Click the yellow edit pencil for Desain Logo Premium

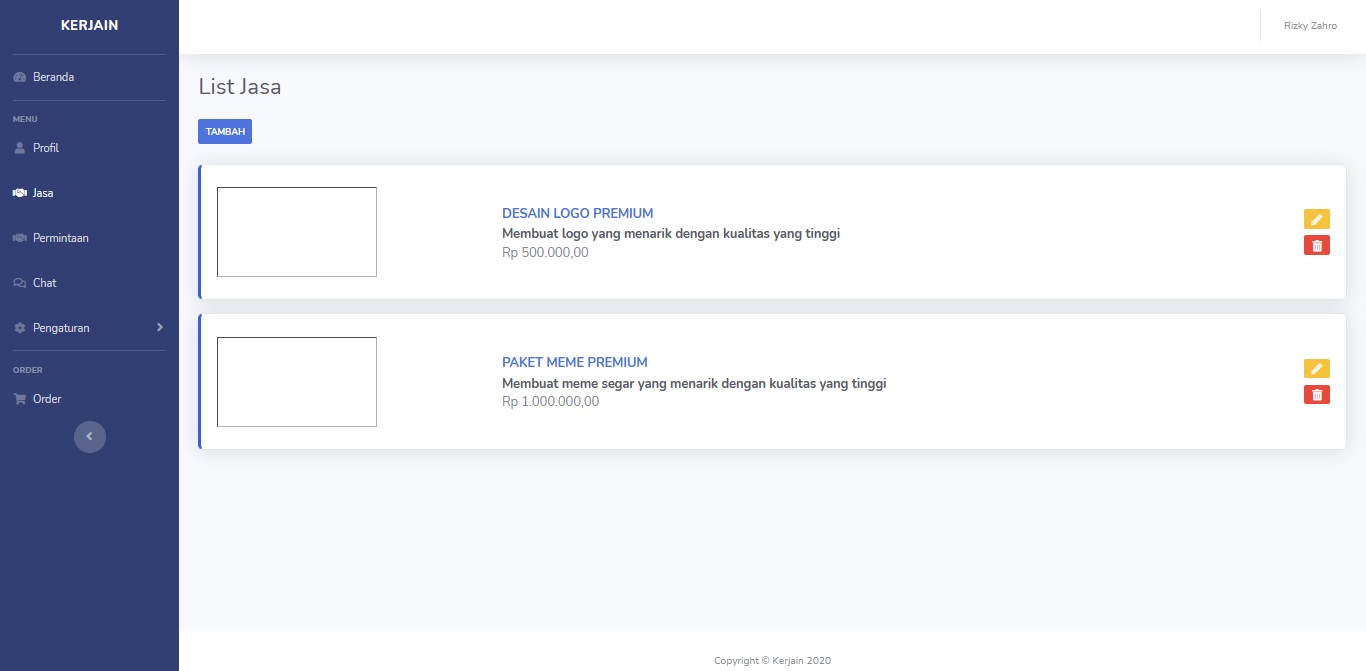(x=1316, y=219)
